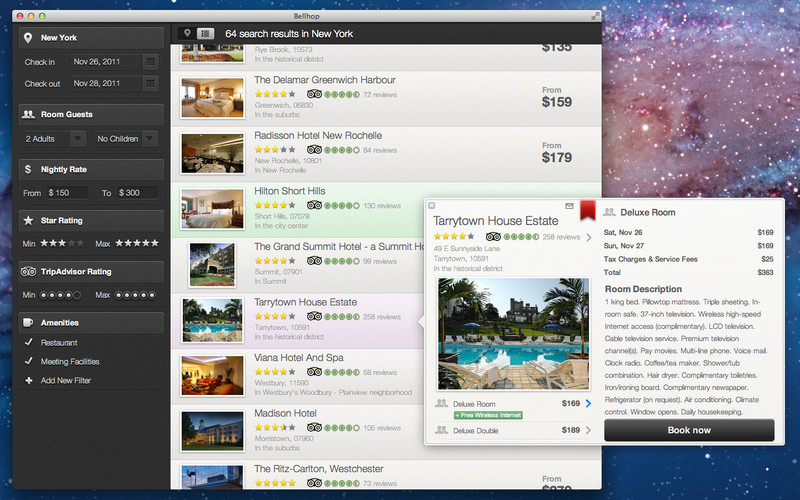Select The Grand Summit Hotel result
800x500 pixels.
tap(298, 265)
